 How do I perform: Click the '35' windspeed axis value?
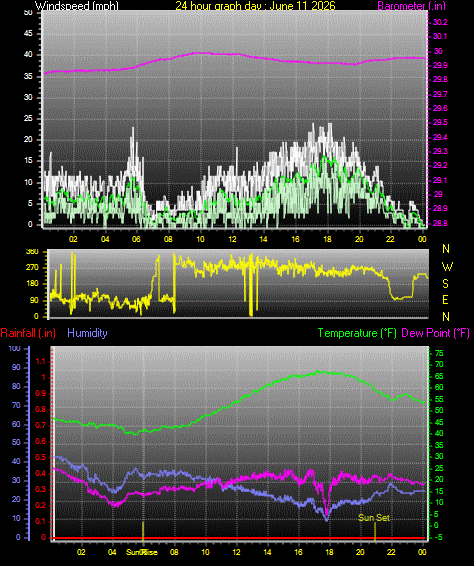(28, 77)
